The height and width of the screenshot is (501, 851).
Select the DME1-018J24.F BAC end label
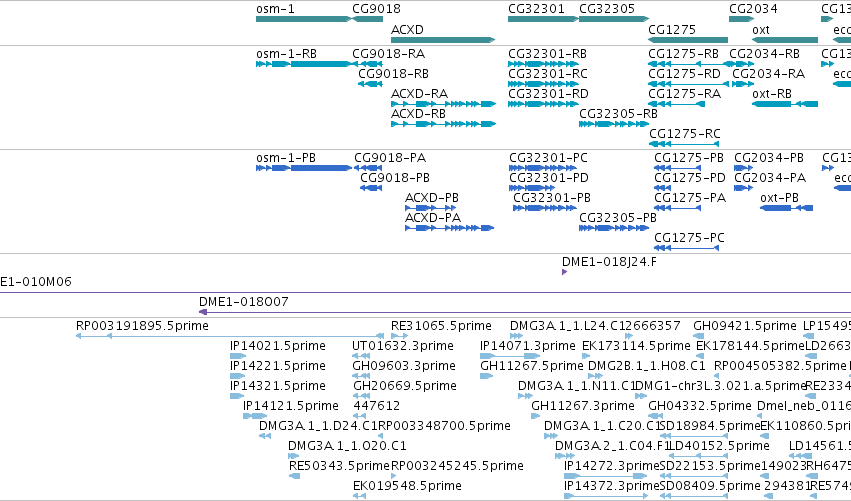click(609, 262)
